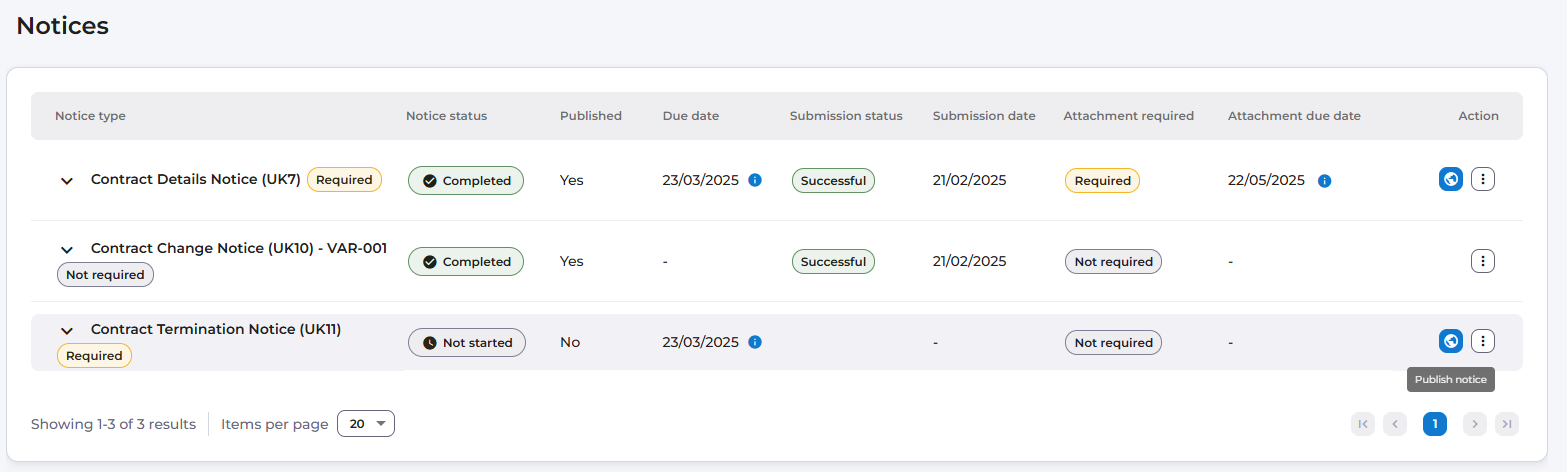Click the Not started status badge
Image resolution: width=1567 pixels, height=472 pixels.
click(x=467, y=342)
